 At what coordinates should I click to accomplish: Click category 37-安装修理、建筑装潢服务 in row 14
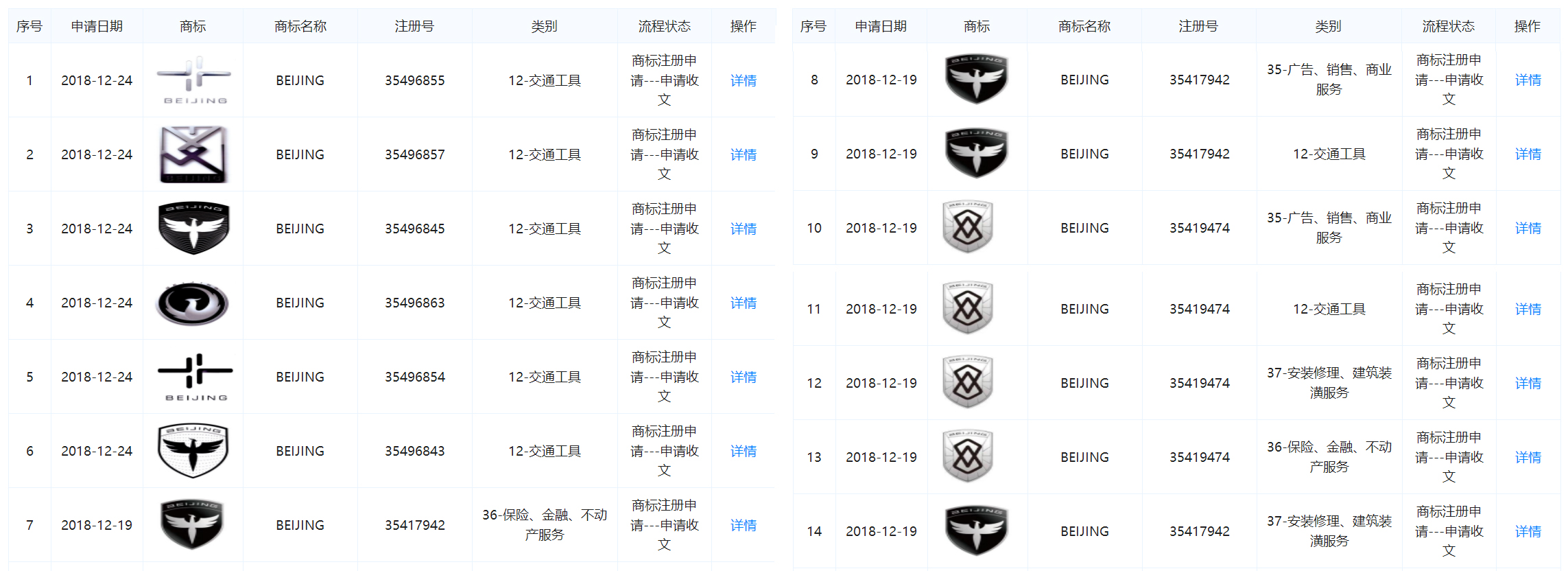tap(1329, 531)
